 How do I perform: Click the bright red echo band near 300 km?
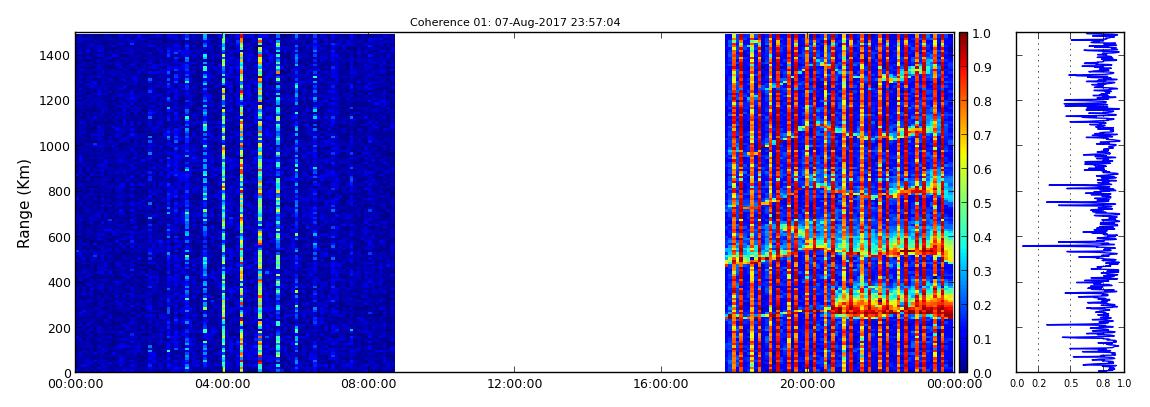(891, 302)
